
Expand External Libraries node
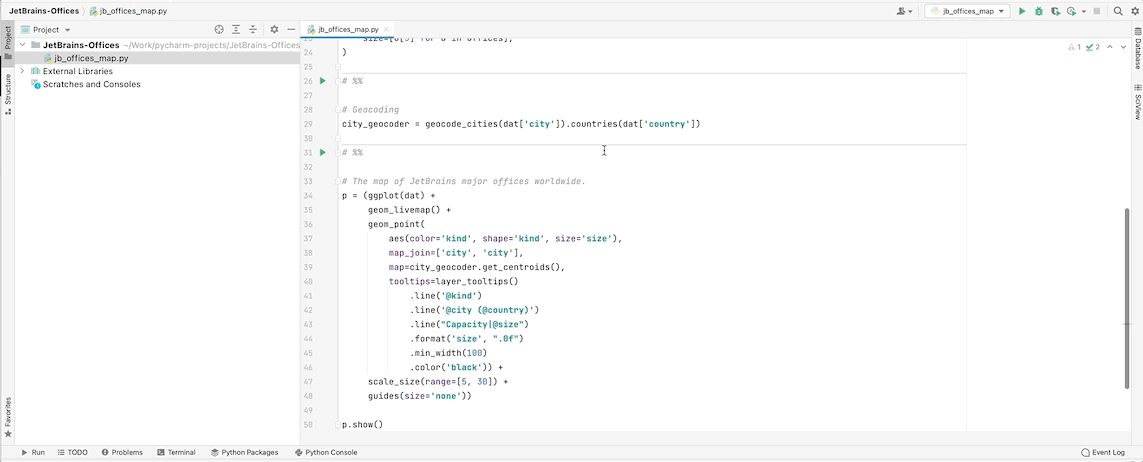pos(23,71)
